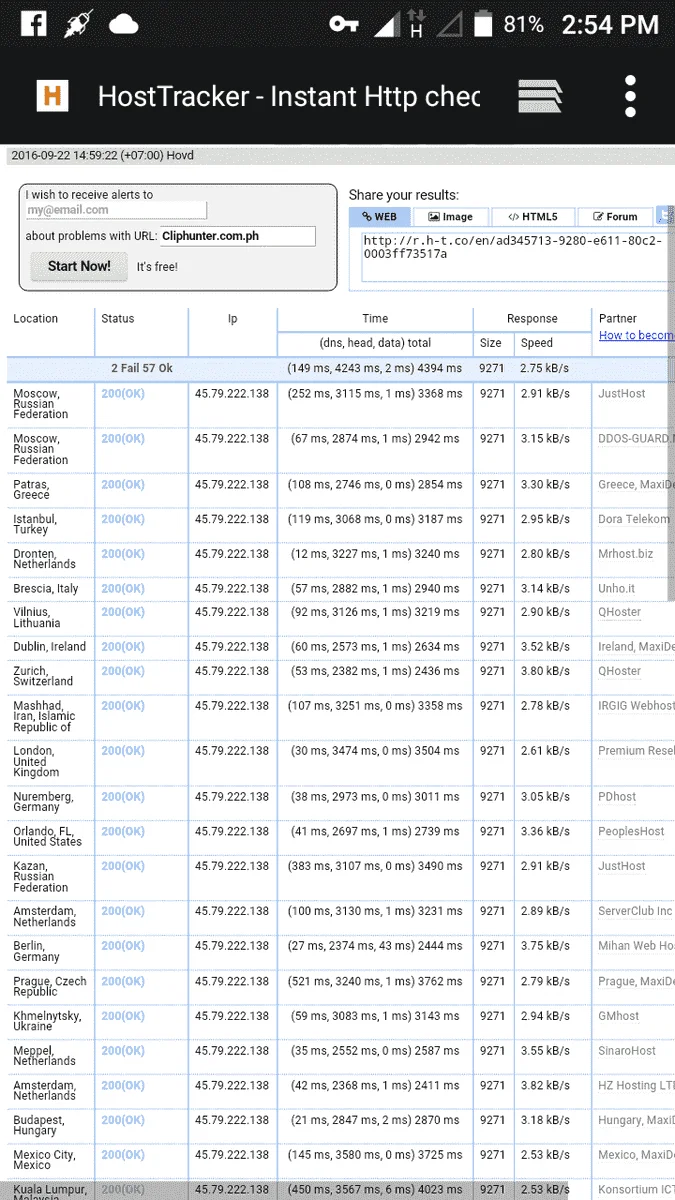The width and height of the screenshot is (675, 1200).
Task: Open the three-dot overflow menu
Action: pyautogui.click(x=630, y=96)
